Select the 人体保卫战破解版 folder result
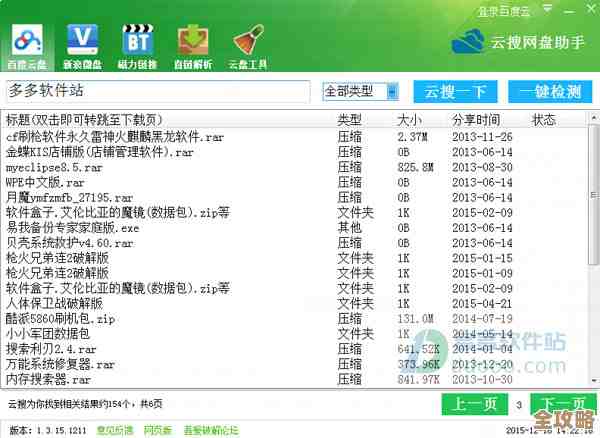 [x=295, y=304]
